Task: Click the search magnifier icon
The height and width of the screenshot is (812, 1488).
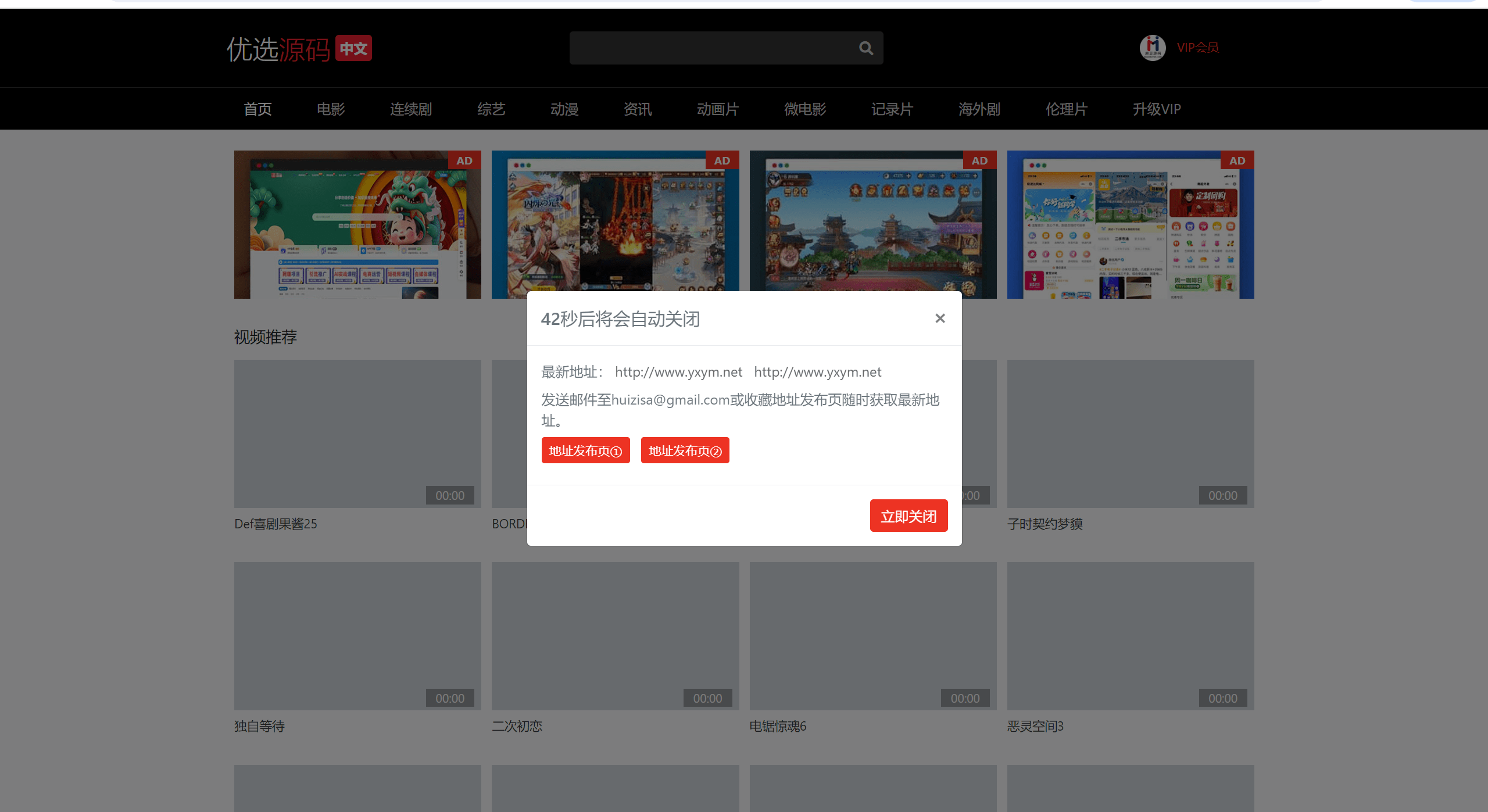Action: point(866,48)
